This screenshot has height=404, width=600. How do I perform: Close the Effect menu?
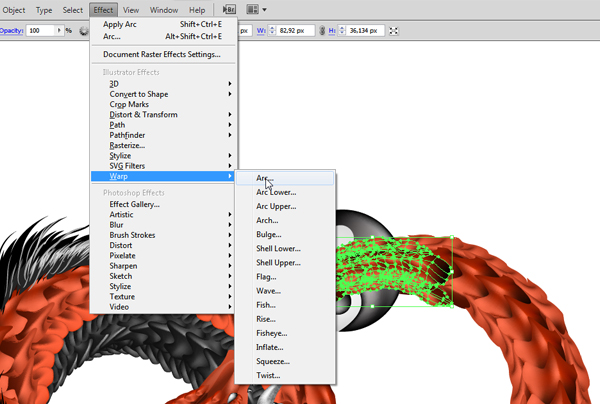103,10
